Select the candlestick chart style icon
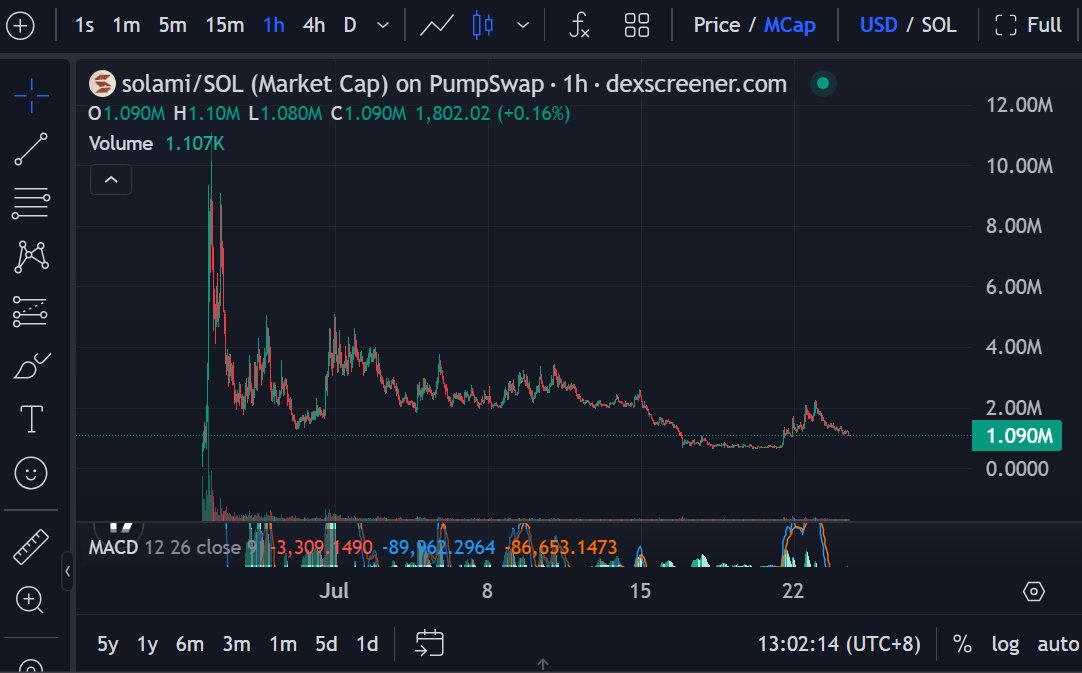Image resolution: width=1082 pixels, height=673 pixels. coord(482,26)
